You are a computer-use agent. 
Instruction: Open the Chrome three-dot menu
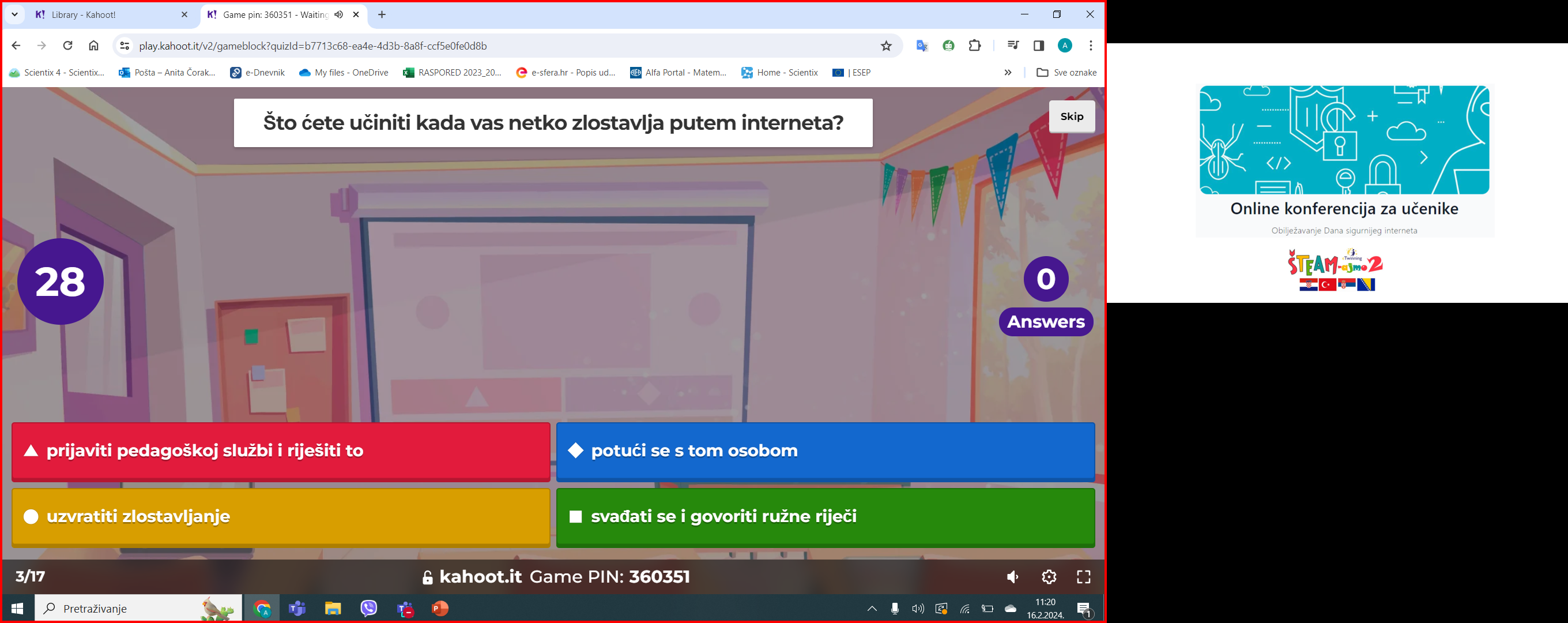click(1091, 46)
